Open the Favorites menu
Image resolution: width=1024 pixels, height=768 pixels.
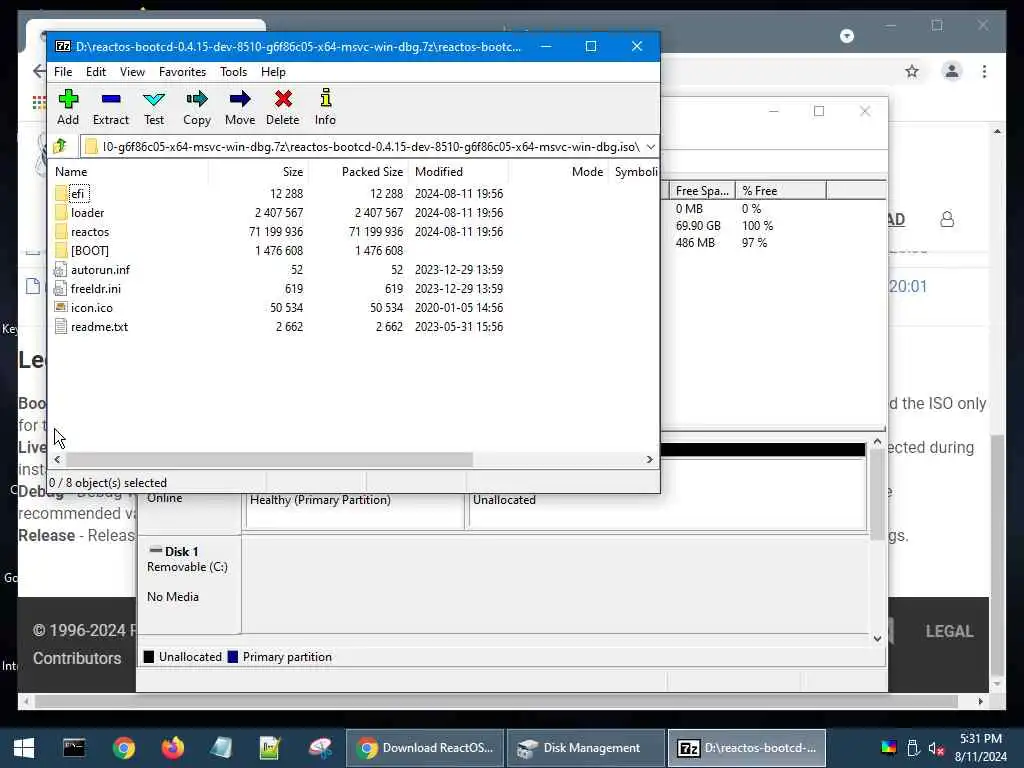coord(182,72)
